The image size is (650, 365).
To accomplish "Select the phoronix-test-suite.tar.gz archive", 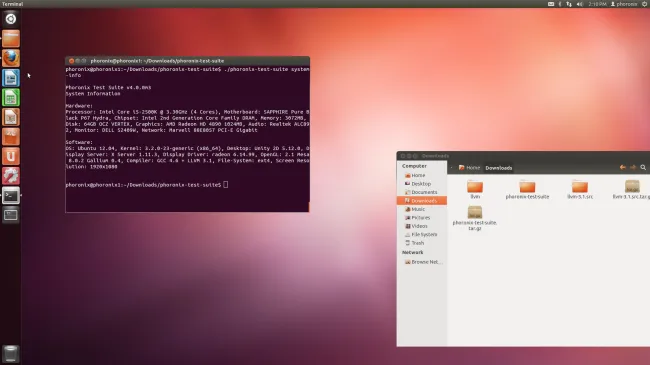I will [x=475, y=219].
